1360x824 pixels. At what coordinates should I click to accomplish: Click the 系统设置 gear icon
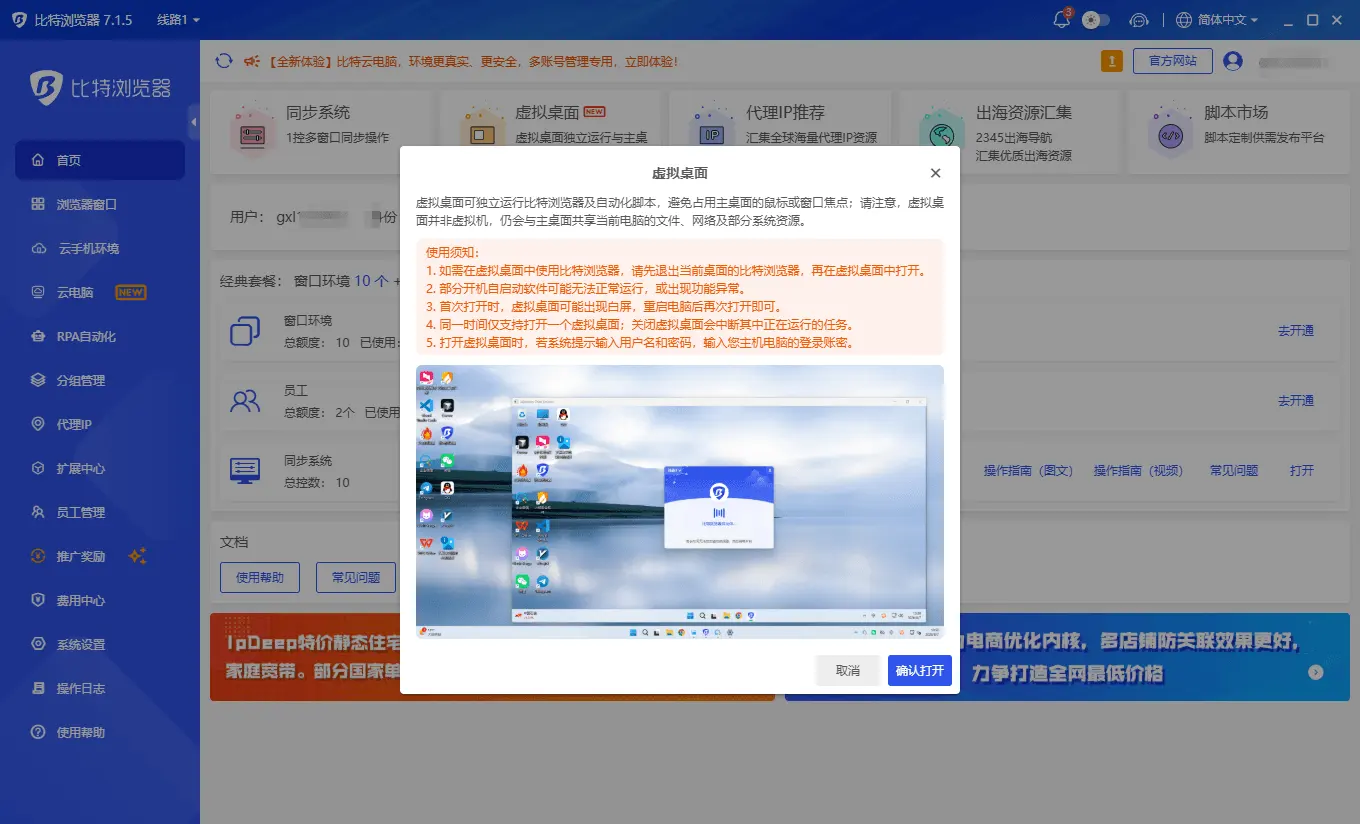(x=38, y=644)
